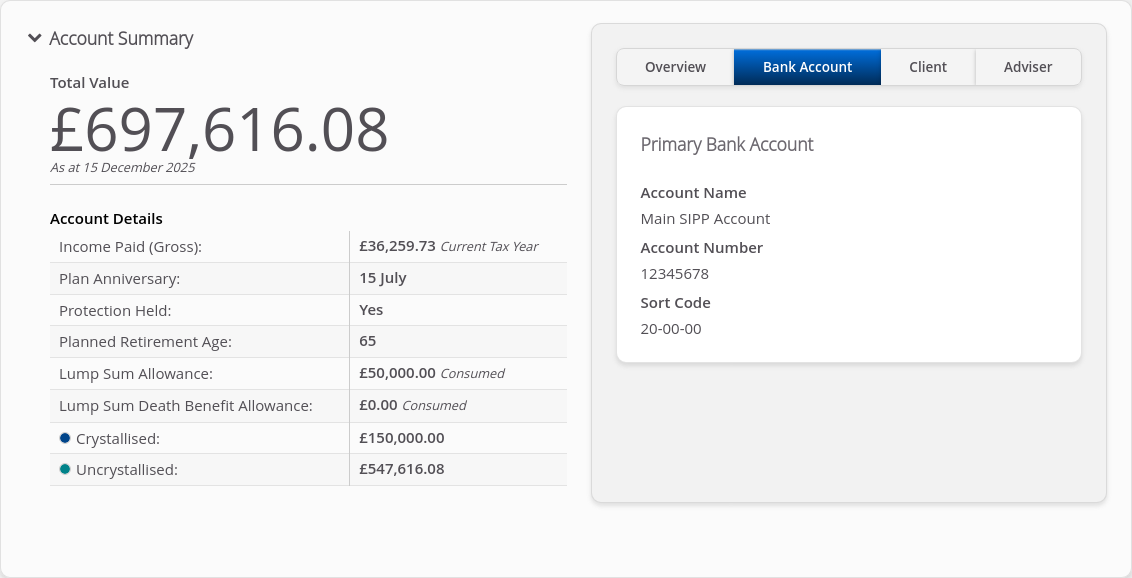Click the Uncrystallised row label
This screenshot has width=1132, height=578.
126,470
